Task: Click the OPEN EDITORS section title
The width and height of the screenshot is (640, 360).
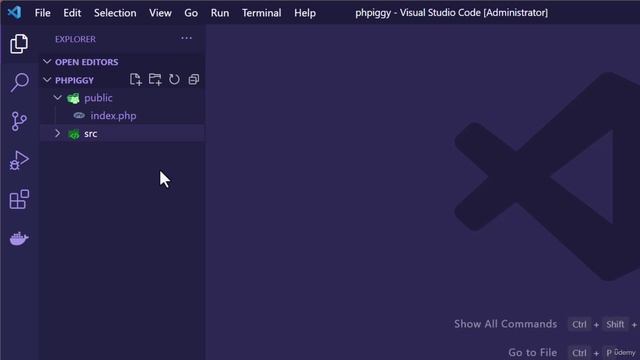Action: coord(87,62)
